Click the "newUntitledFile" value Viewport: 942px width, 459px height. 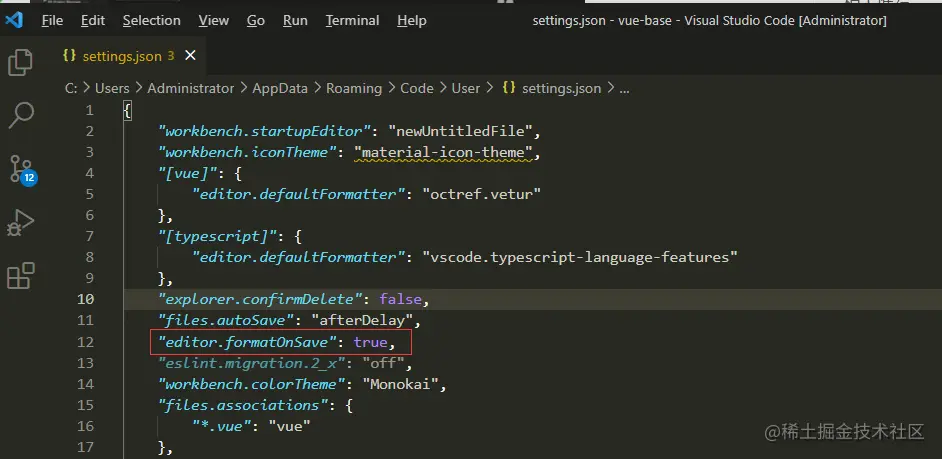(460, 131)
